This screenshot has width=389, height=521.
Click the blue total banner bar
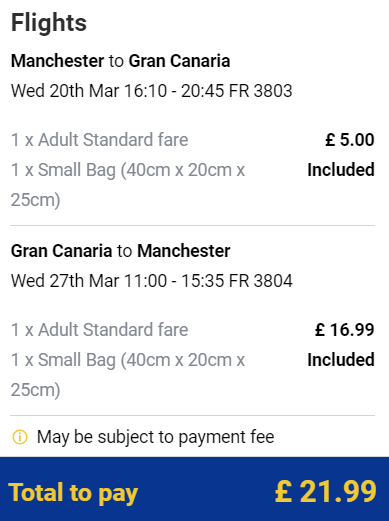(x=194, y=489)
